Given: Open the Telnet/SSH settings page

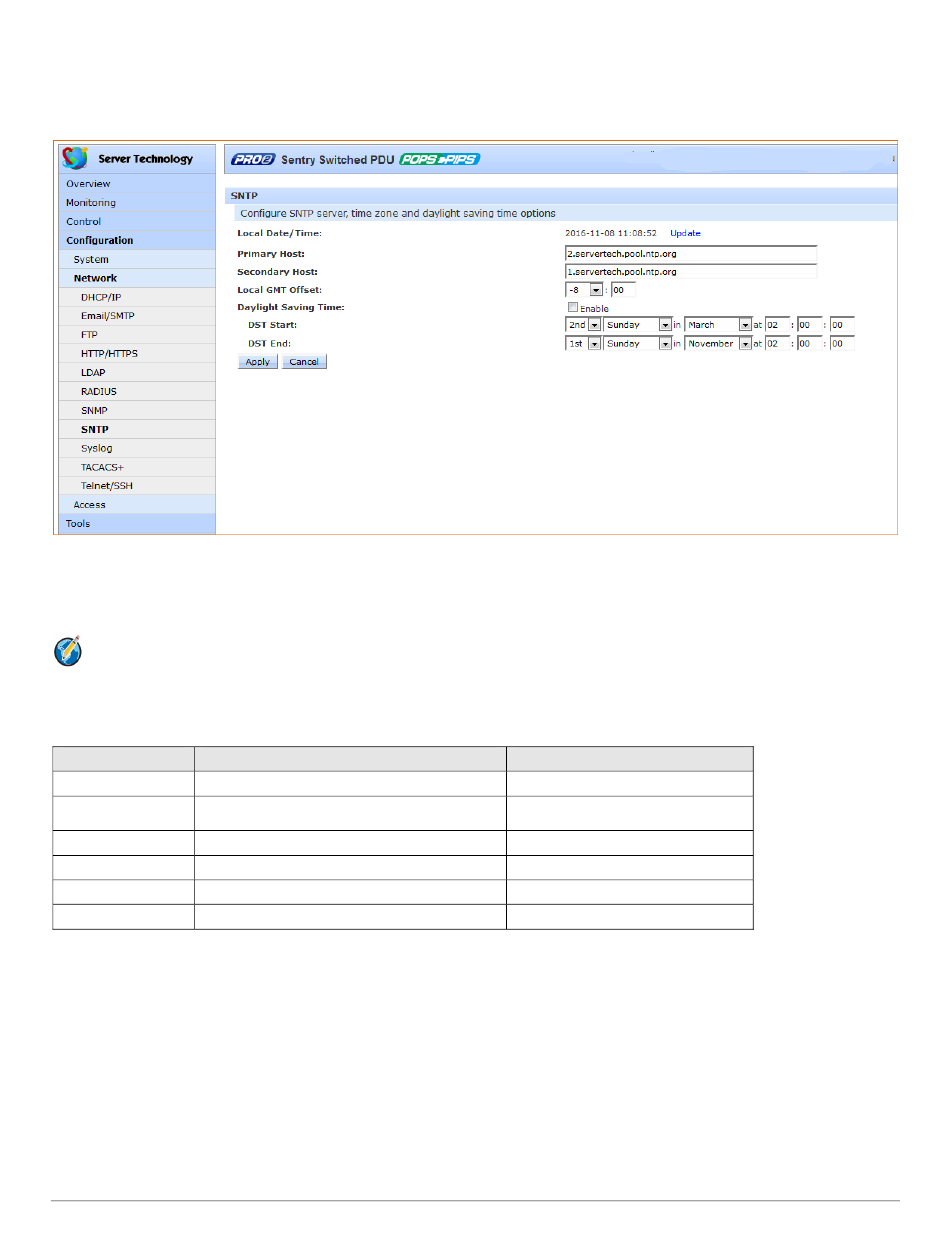Looking at the screenshot, I should click(106, 486).
